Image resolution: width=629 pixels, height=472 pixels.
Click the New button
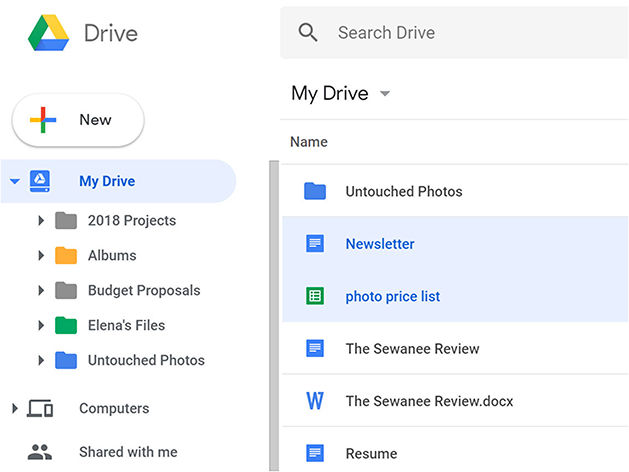78,120
